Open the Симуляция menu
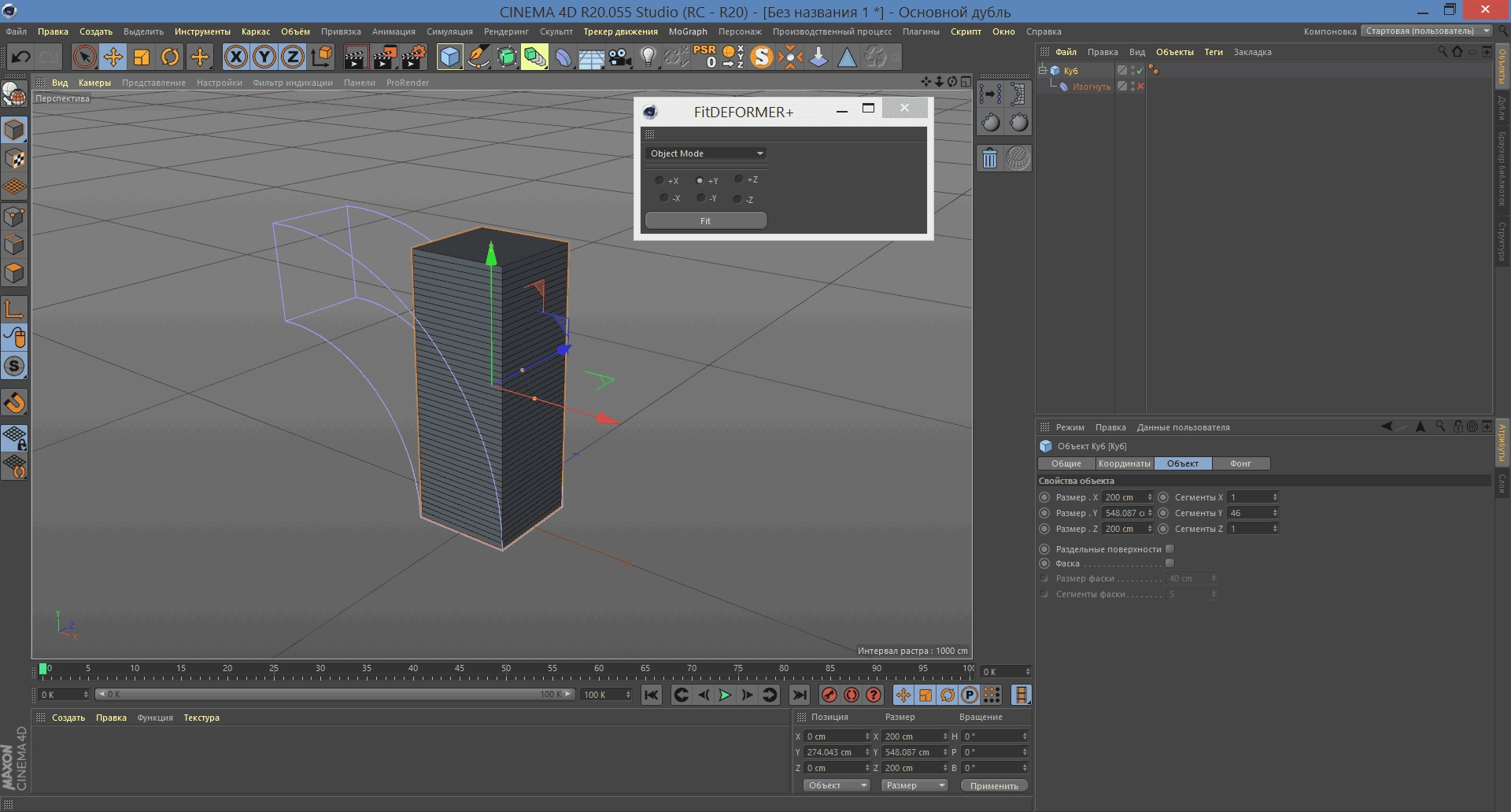Viewport: 1511px width, 812px height. (x=449, y=31)
